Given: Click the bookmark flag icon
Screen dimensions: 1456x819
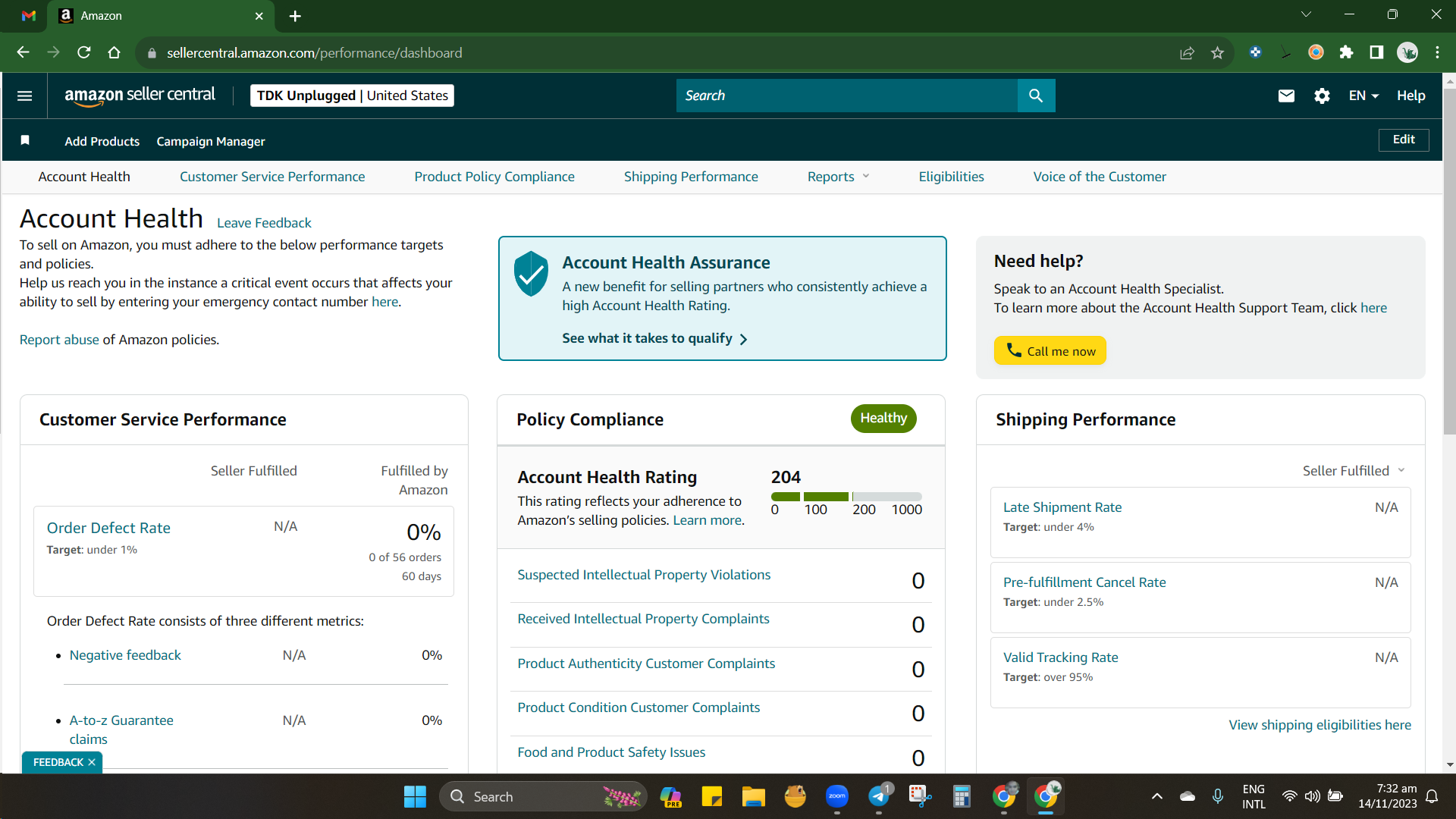Looking at the screenshot, I should pyautogui.click(x=25, y=140).
